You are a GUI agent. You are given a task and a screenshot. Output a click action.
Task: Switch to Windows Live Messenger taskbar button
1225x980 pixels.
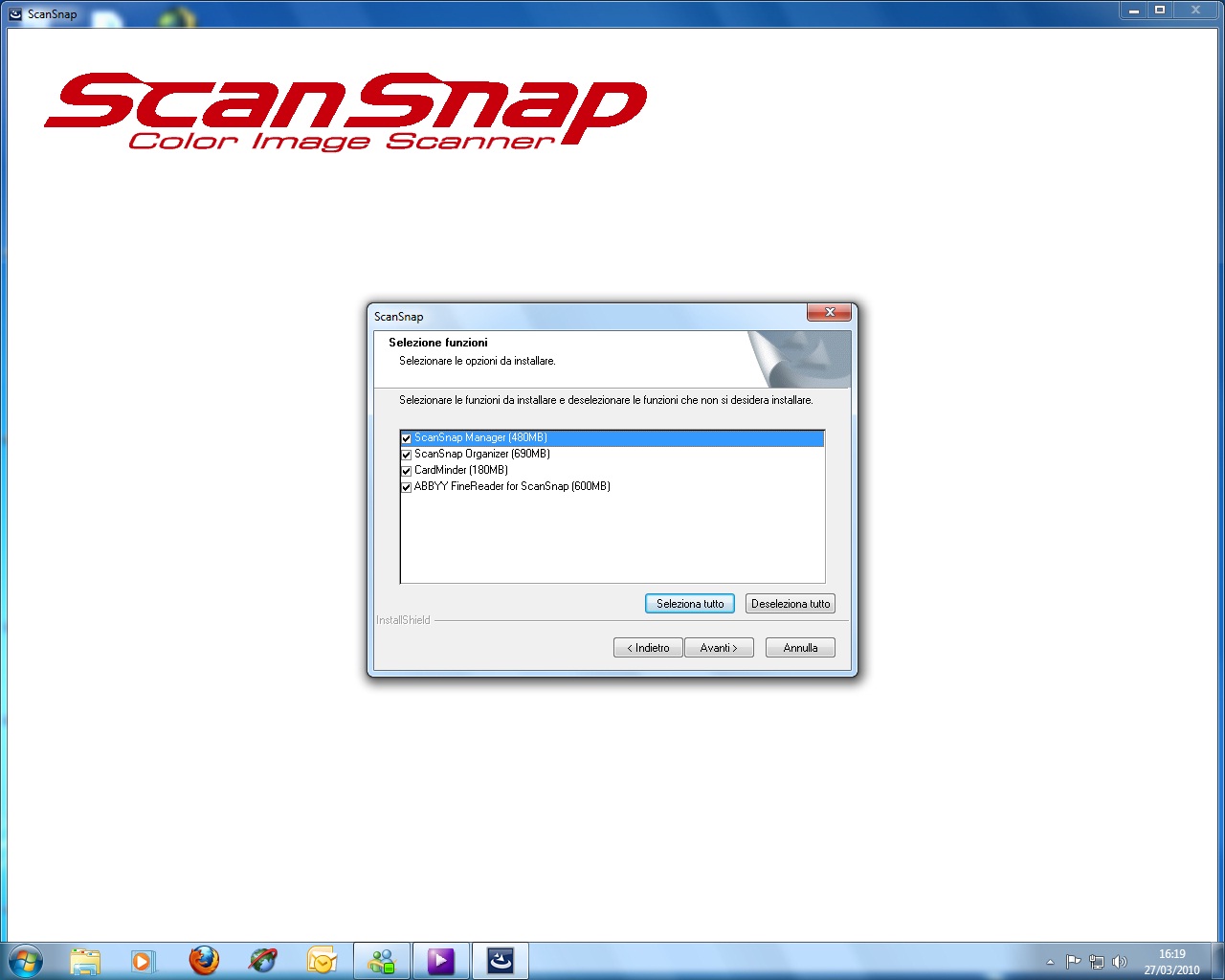[x=382, y=961]
